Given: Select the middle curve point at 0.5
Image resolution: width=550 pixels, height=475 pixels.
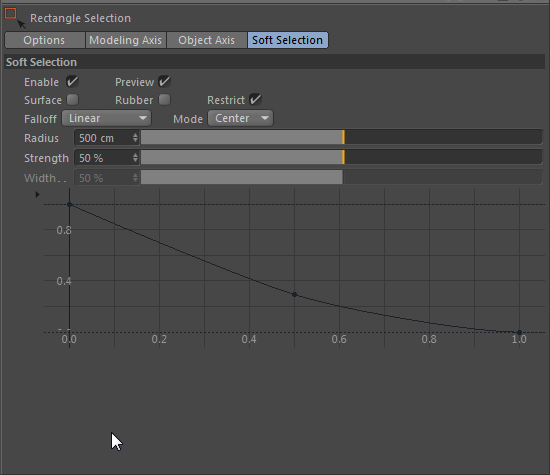Looking at the screenshot, I should 294,295.
